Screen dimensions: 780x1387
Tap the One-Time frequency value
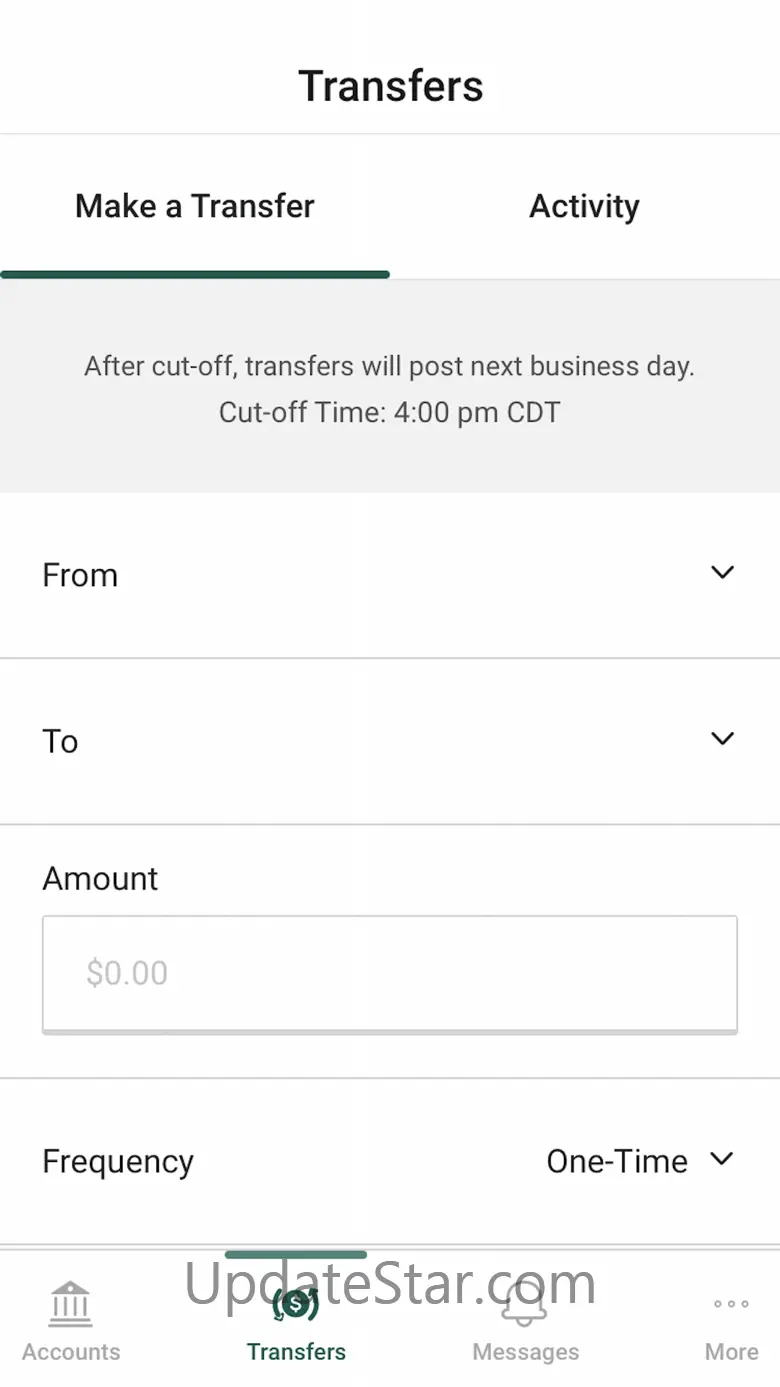pos(616,1161)
